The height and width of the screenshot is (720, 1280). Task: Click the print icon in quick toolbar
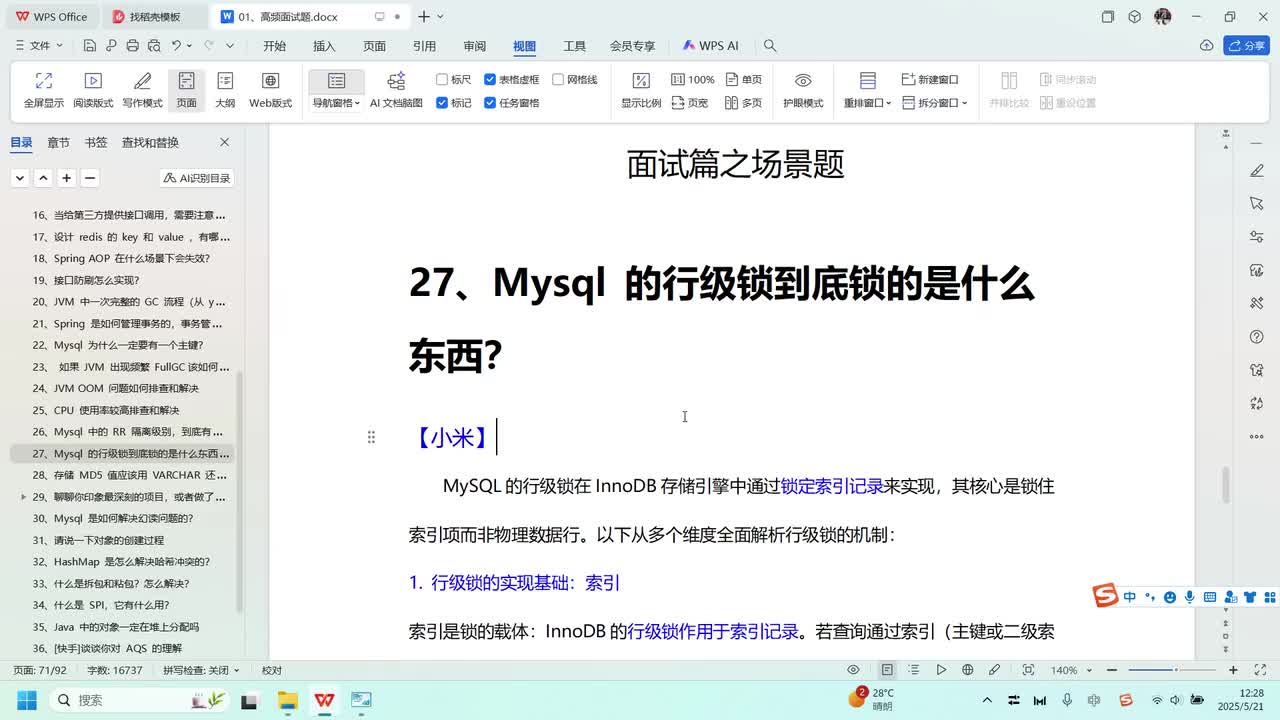pyautogui.click(x=134, y=46)
